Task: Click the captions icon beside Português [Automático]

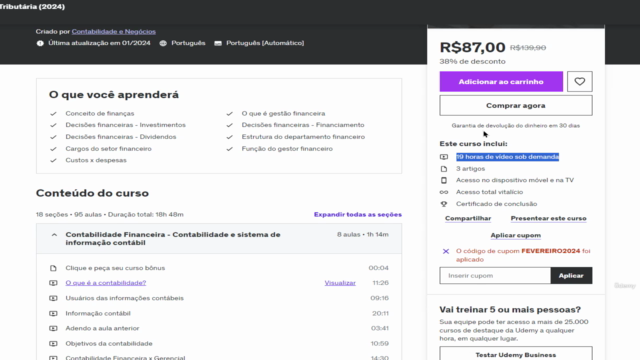Action: [218, 43]
